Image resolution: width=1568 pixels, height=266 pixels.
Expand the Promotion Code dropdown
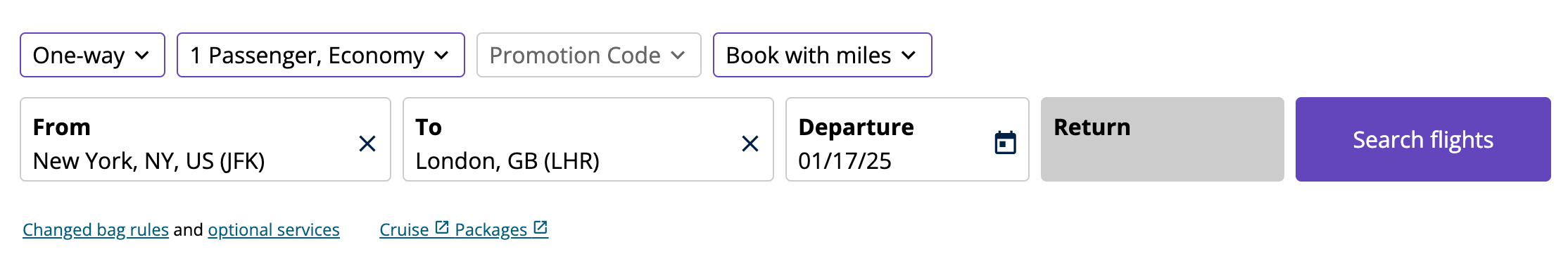coord(589,55)
